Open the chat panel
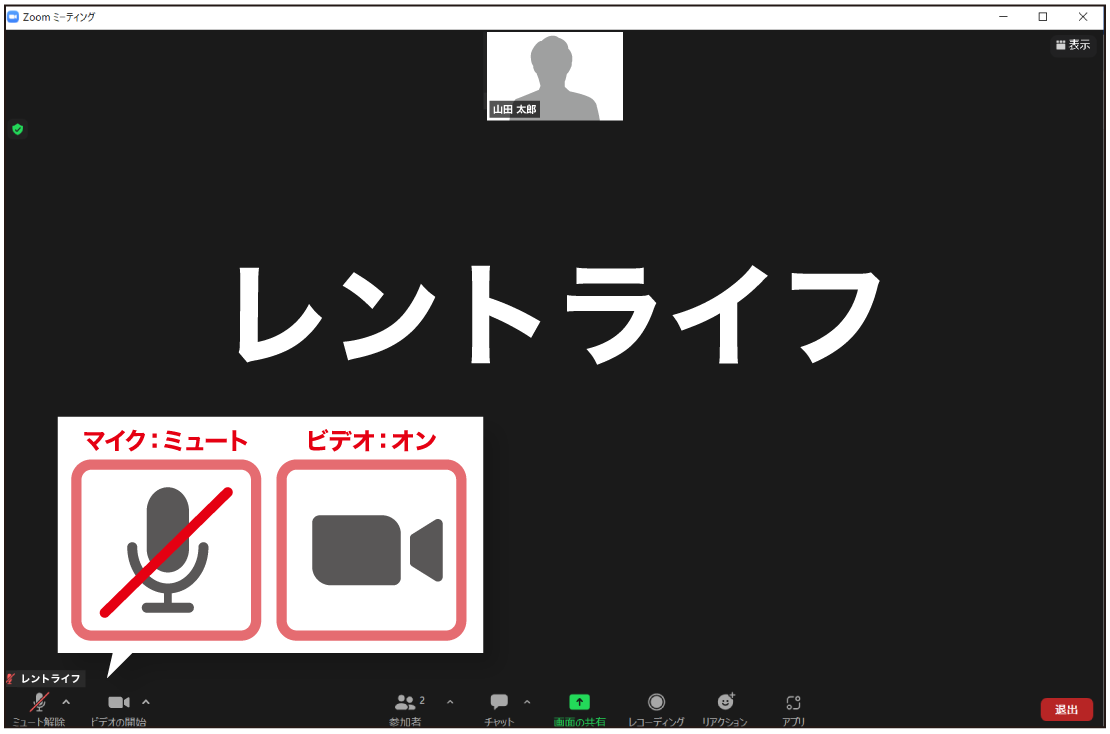Screen dimensions: 1110x734 click(x=499, y=709)
